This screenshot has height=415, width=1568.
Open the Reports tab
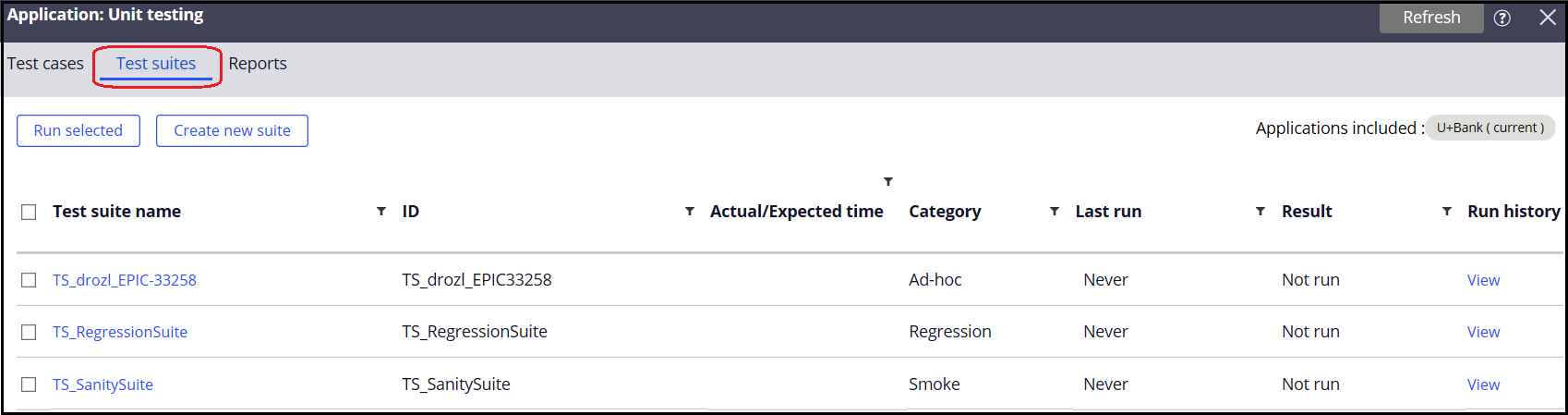pos(258,64)
